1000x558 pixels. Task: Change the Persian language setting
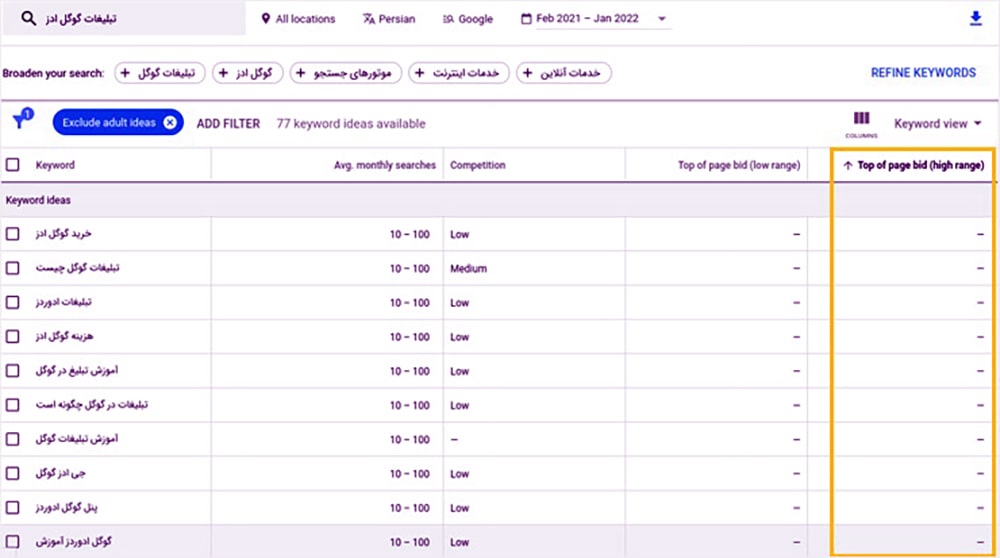[389, 19]
